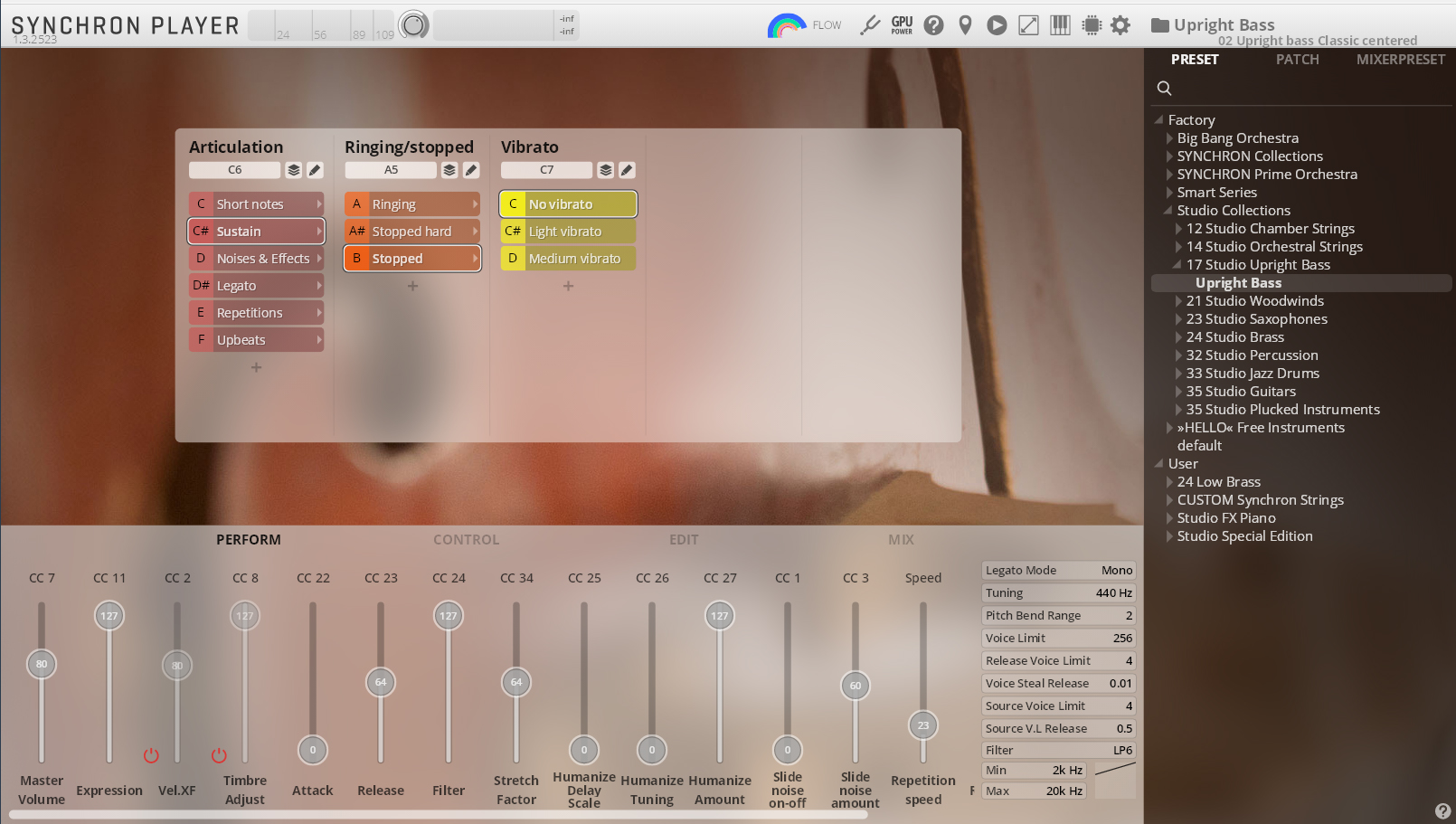
Task: Click Release slider handle at 64
Action: pyautogui.click(x=381, y=682)
